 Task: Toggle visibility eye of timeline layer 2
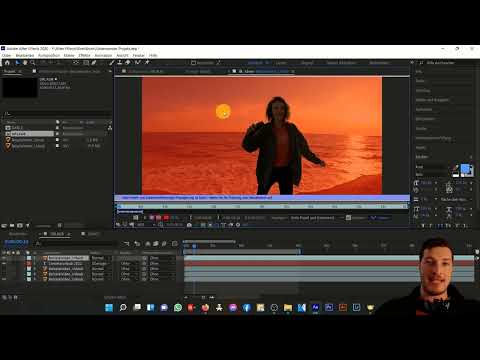pyautogui.click(x=4, y=263)
